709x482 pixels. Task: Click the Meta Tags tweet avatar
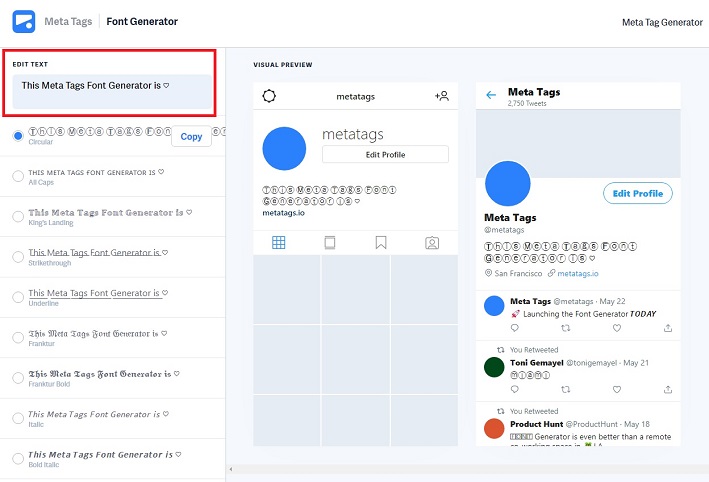click(x=494, y=306)
